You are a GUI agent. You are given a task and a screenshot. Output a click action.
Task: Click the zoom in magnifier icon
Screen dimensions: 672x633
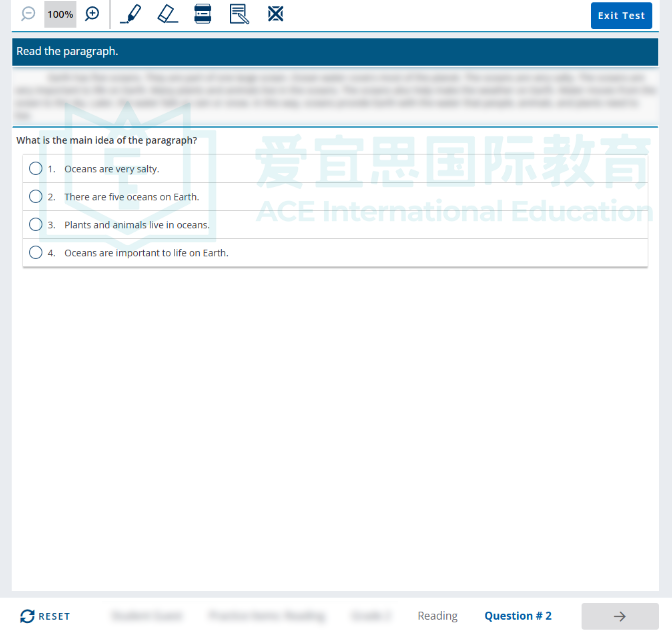pos(92,14)
